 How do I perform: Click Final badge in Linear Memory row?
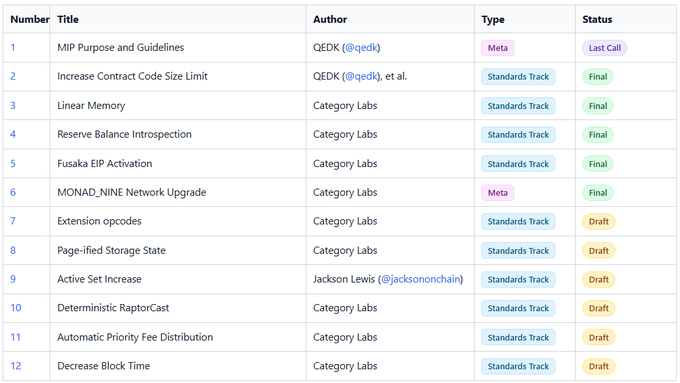click(x=598, y=106)
